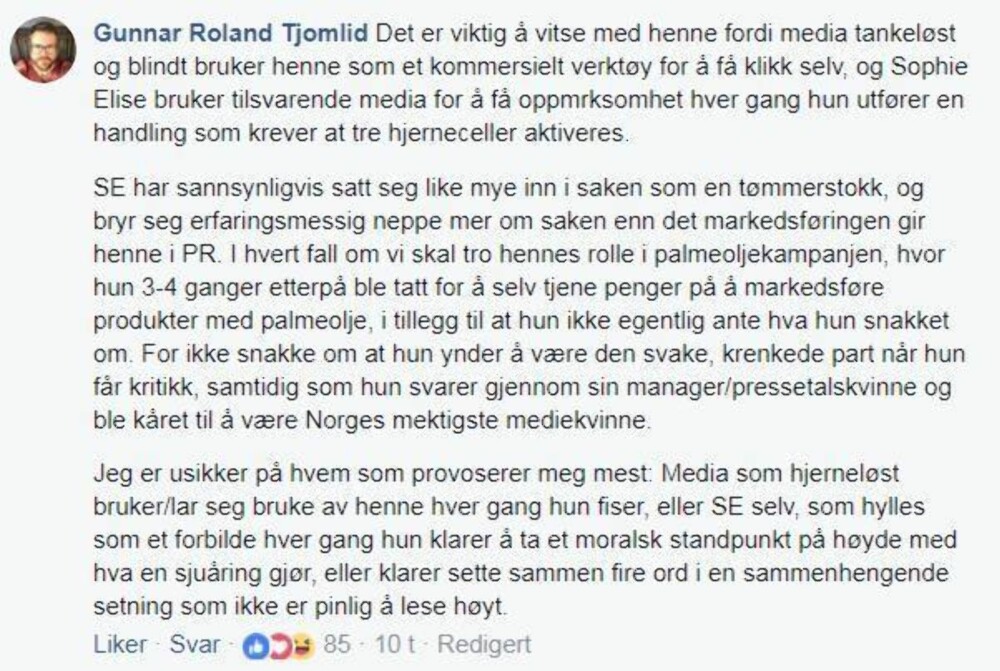
Task: Click the third paragraph starting 'Jeg er usikker'
Action: [x=526, y=540]
